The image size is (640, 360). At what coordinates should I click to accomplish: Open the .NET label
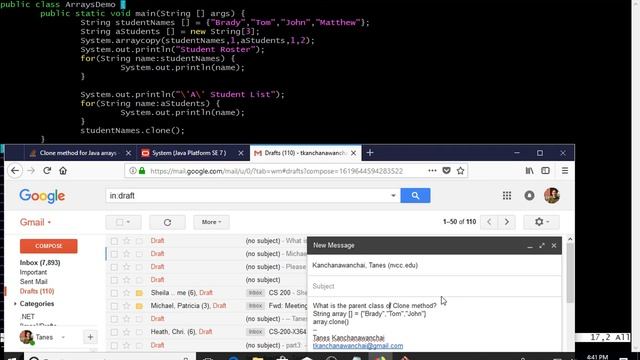pyautogui.click(x=28, y=317)
